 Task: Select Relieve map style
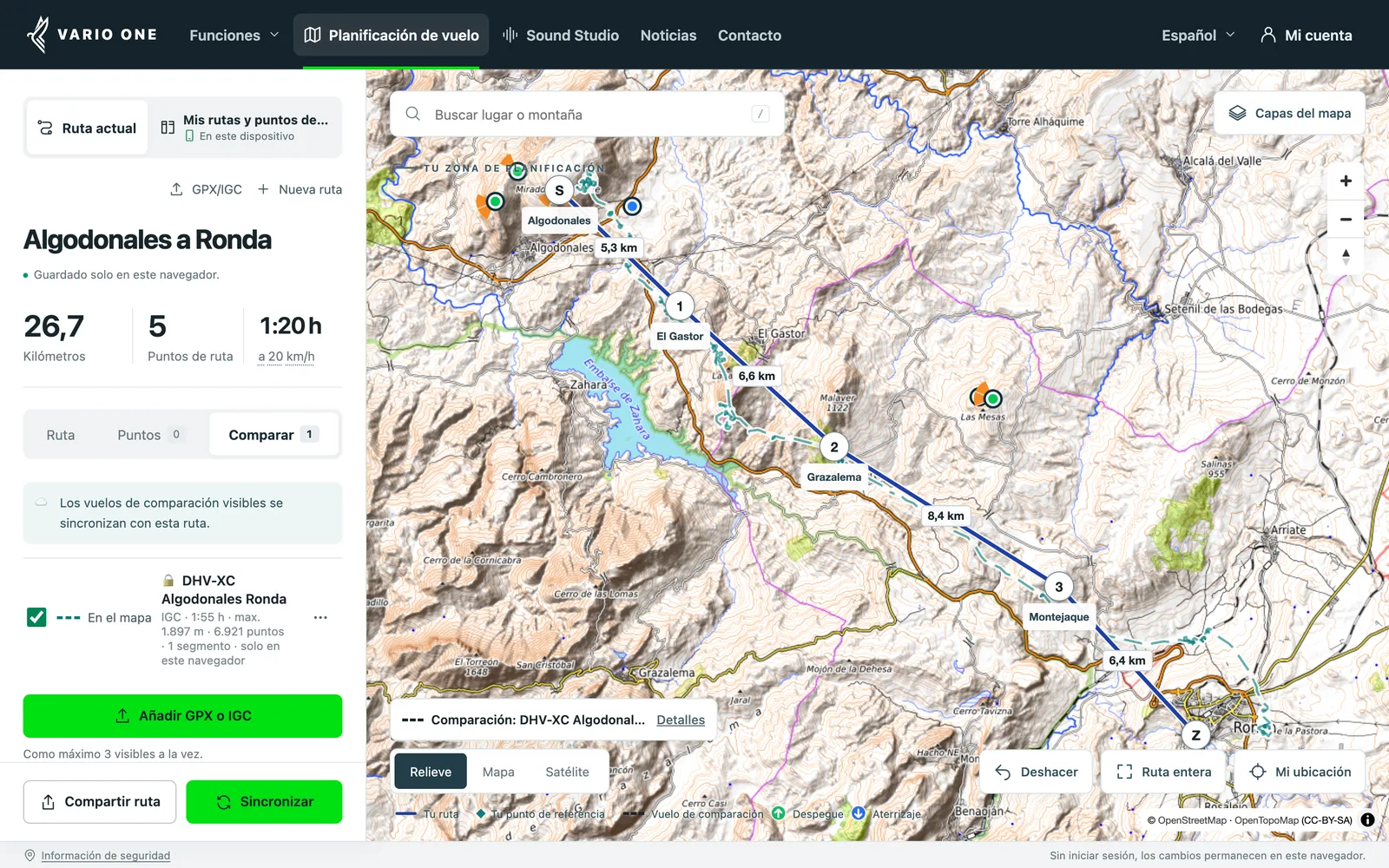click(431, 772)
